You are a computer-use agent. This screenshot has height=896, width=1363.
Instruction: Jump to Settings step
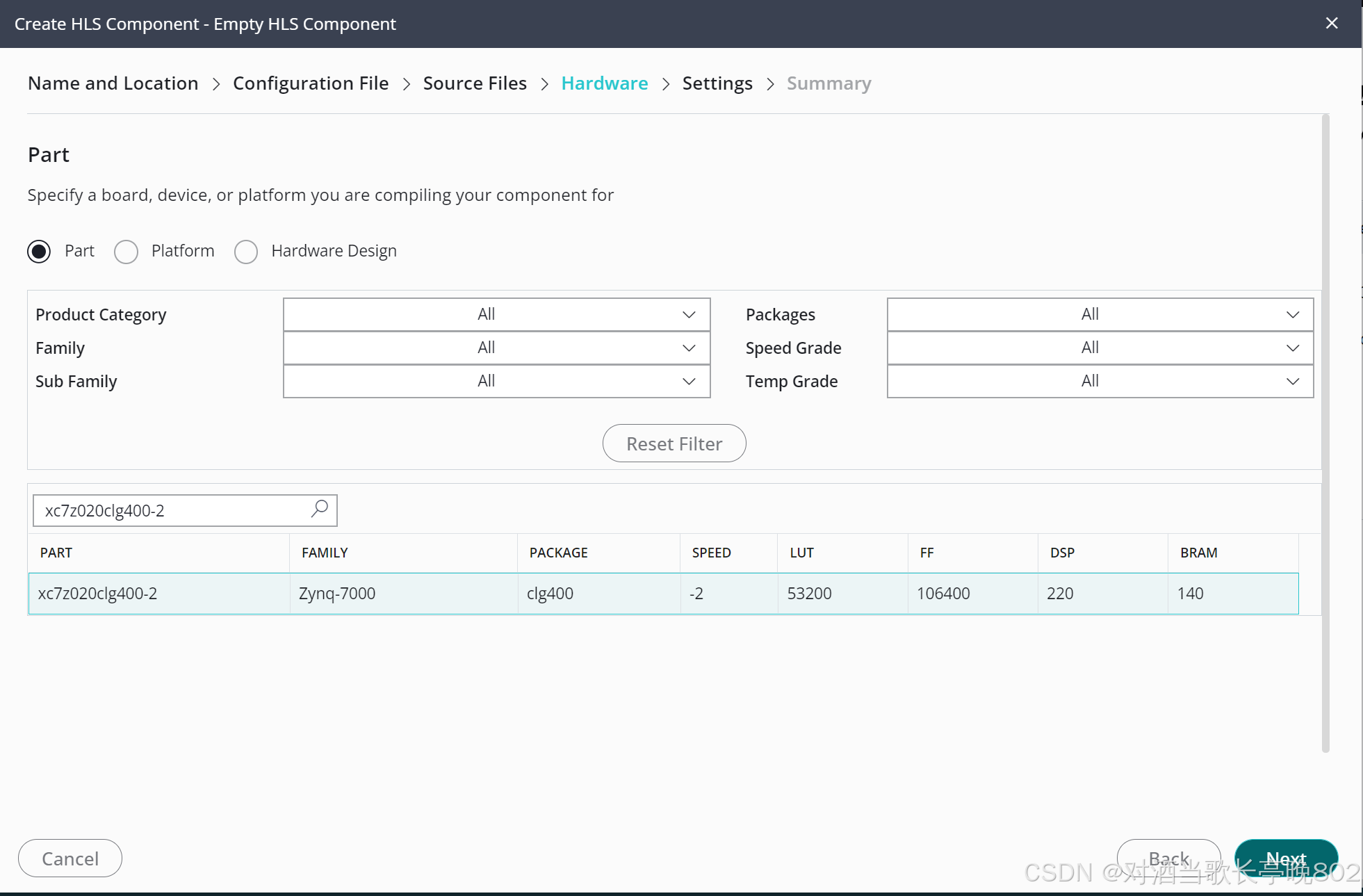click(717, 83)
